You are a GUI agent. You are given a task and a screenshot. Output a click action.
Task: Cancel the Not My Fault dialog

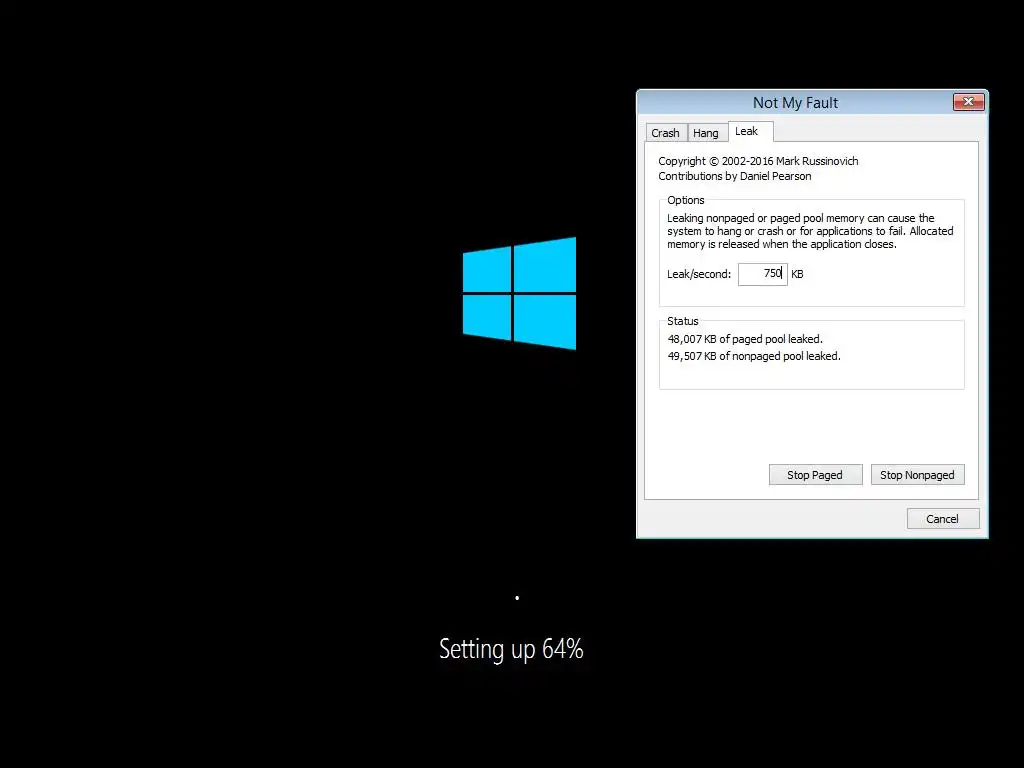click(x=942, y=519)
